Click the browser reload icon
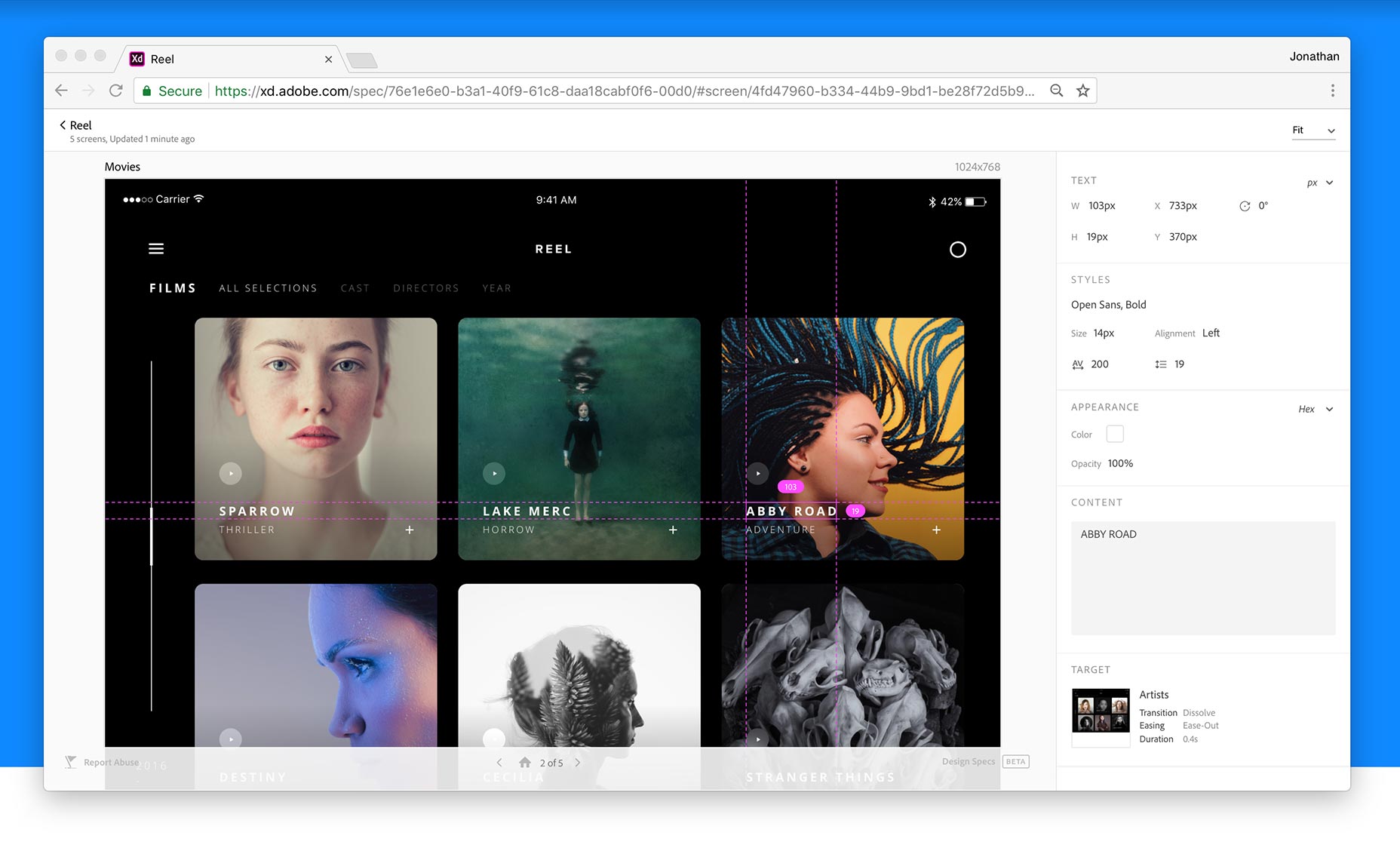Screen dimensions: 1400x854 coord(115,90)
